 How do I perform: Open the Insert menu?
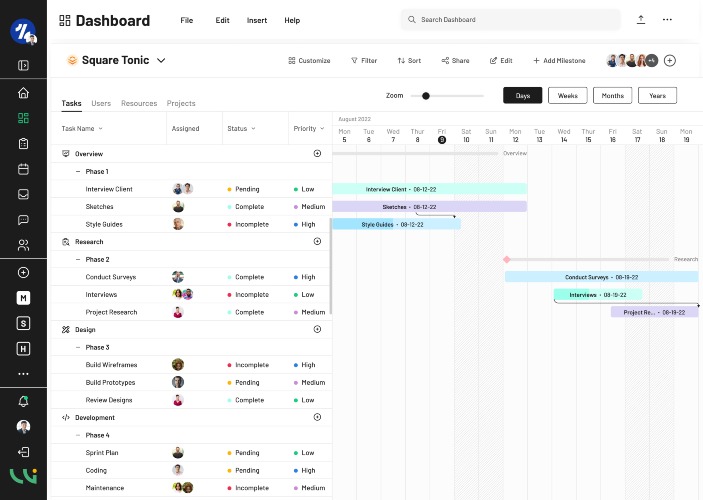tap(257, 20)
